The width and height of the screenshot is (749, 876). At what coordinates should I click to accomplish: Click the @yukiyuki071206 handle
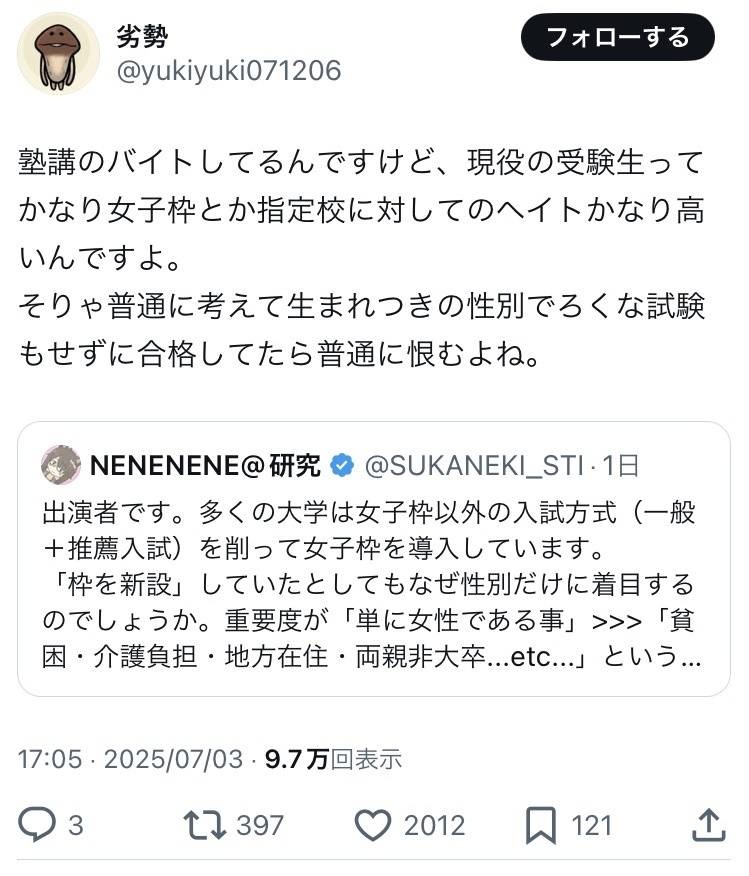[x=230, y=70]
